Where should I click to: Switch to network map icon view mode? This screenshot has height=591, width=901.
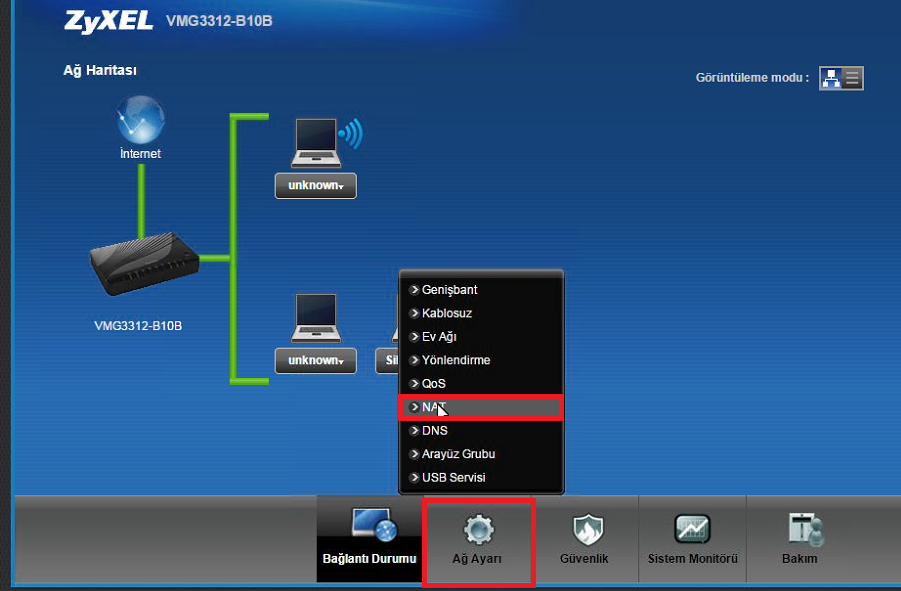(830, 78)
